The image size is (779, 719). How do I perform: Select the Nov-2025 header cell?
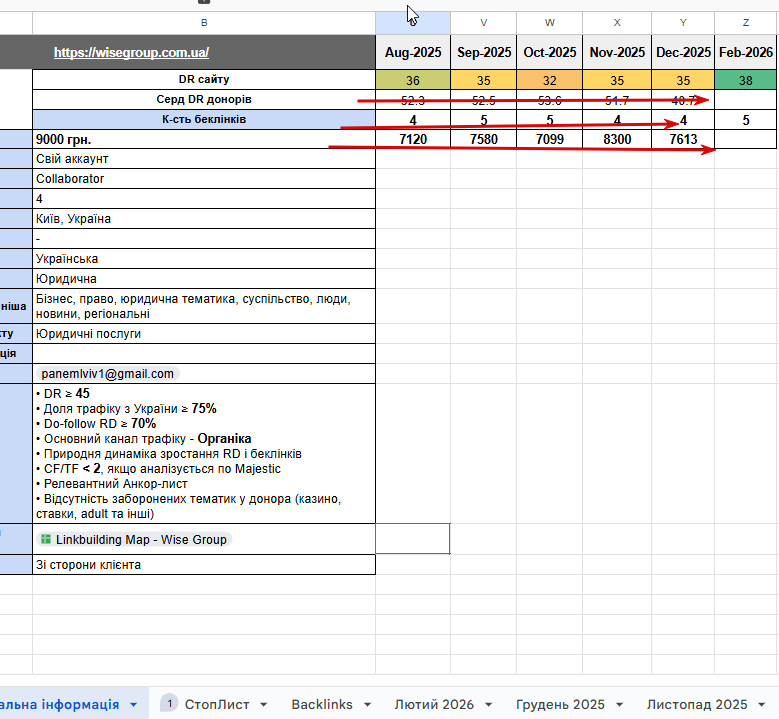(x=617, y=52)
